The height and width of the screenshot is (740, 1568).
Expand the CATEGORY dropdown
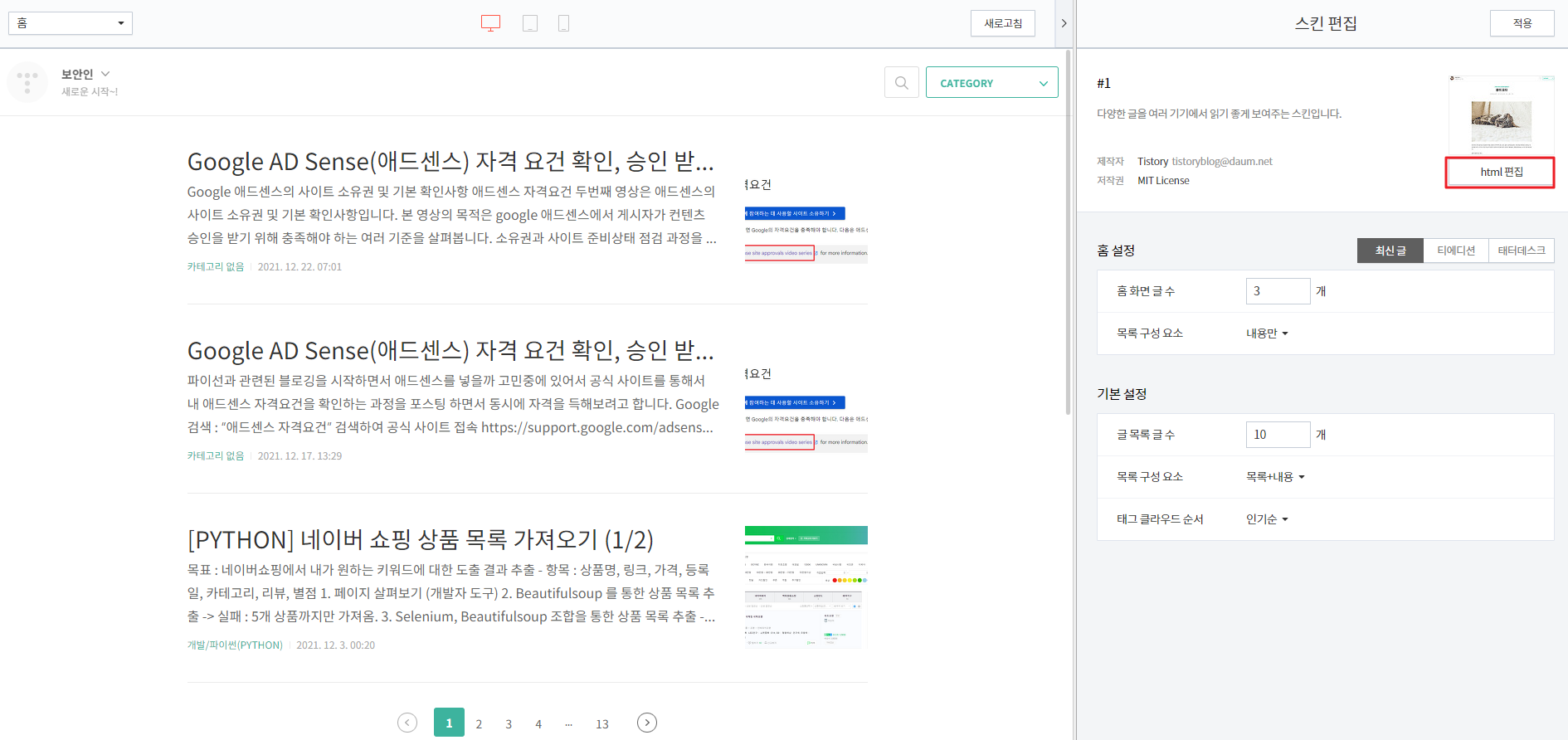coord(991,82)
